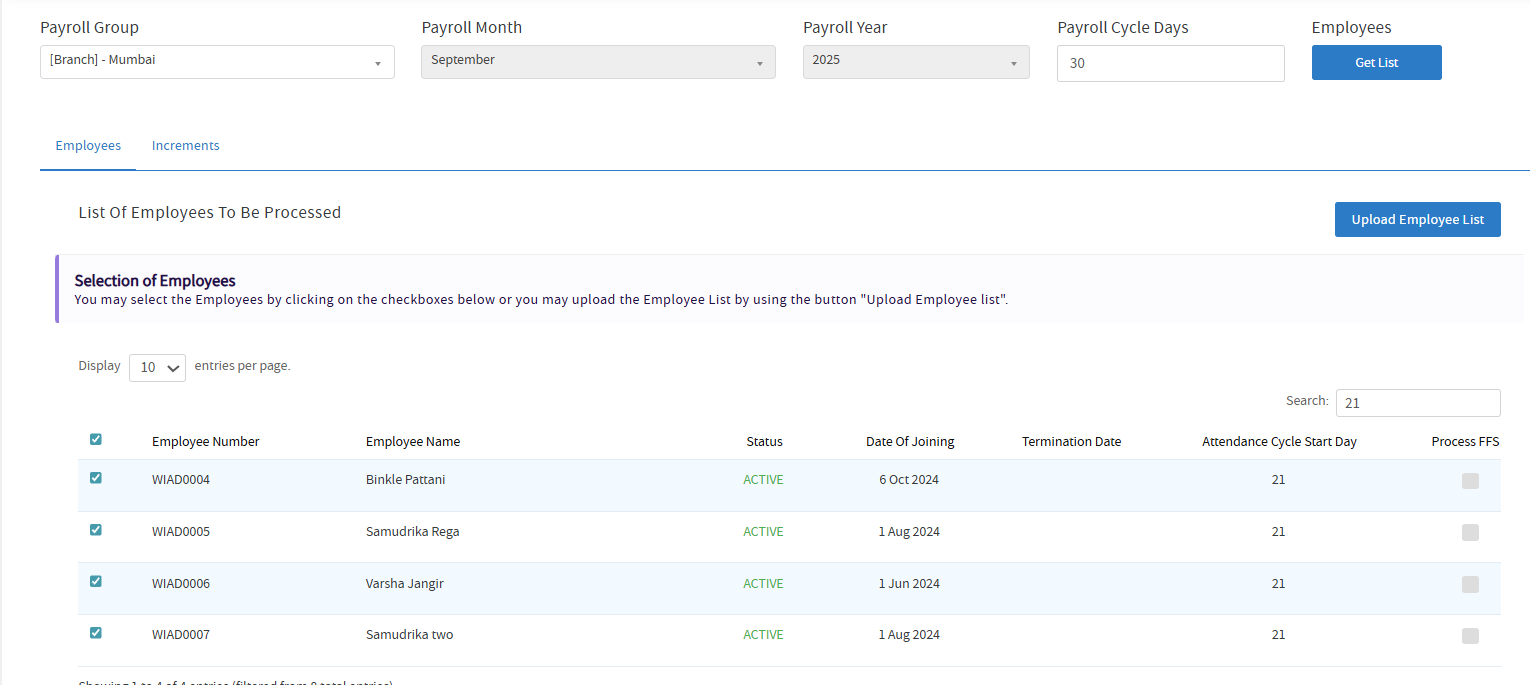Uncheck the checkbox for Binkle Pattani
The height and width of the screenshot is (685, 1530).
[x=96, y=478]
